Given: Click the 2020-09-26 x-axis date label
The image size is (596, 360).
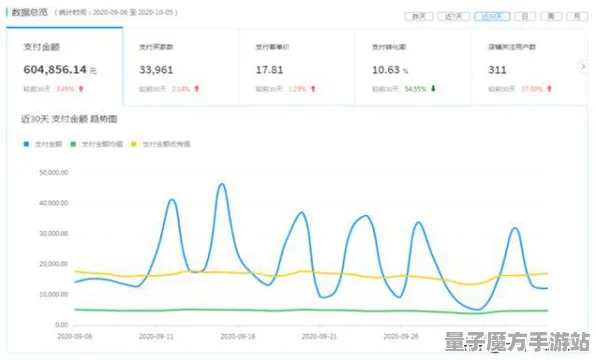Looking at the screenshot, I should point(401,336).
